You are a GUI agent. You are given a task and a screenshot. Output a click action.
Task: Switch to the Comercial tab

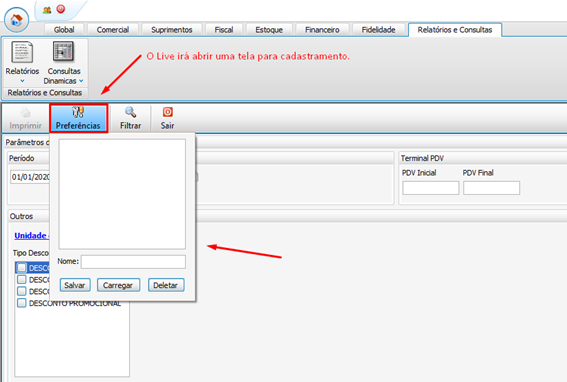pyautogui.click(x=113, y=30)
